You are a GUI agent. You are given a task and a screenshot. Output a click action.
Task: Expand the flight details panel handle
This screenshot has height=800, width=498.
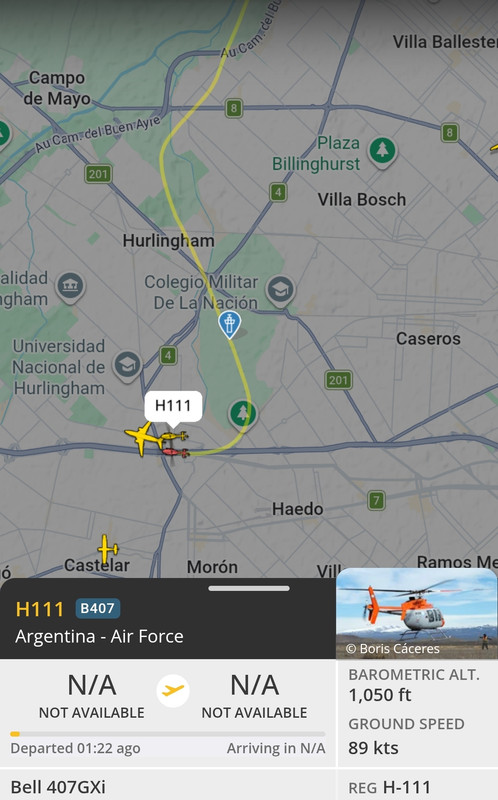pyautogui.click(x=249, y=588)
